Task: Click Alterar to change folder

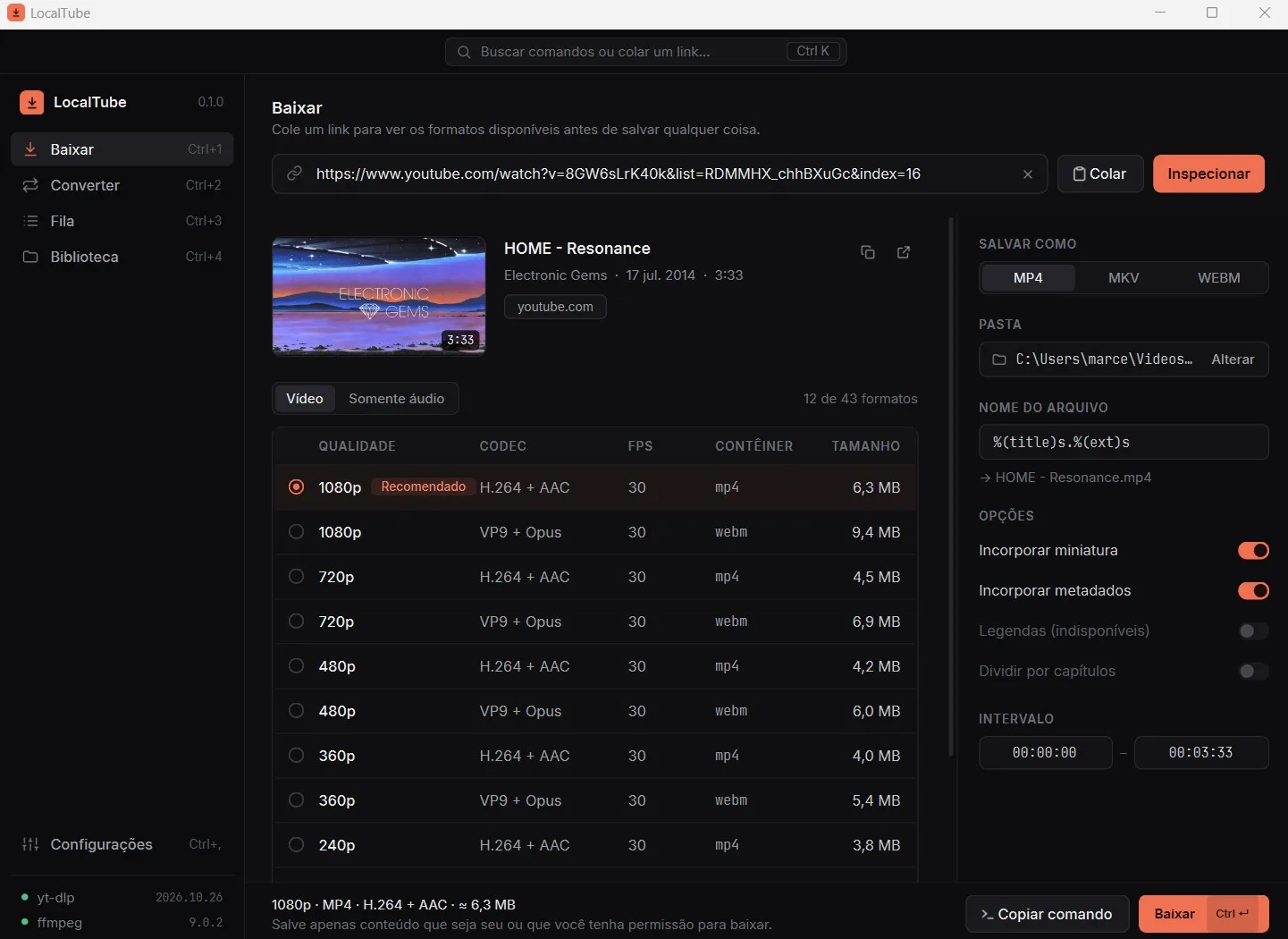Action: click(x=1233, y=360)
